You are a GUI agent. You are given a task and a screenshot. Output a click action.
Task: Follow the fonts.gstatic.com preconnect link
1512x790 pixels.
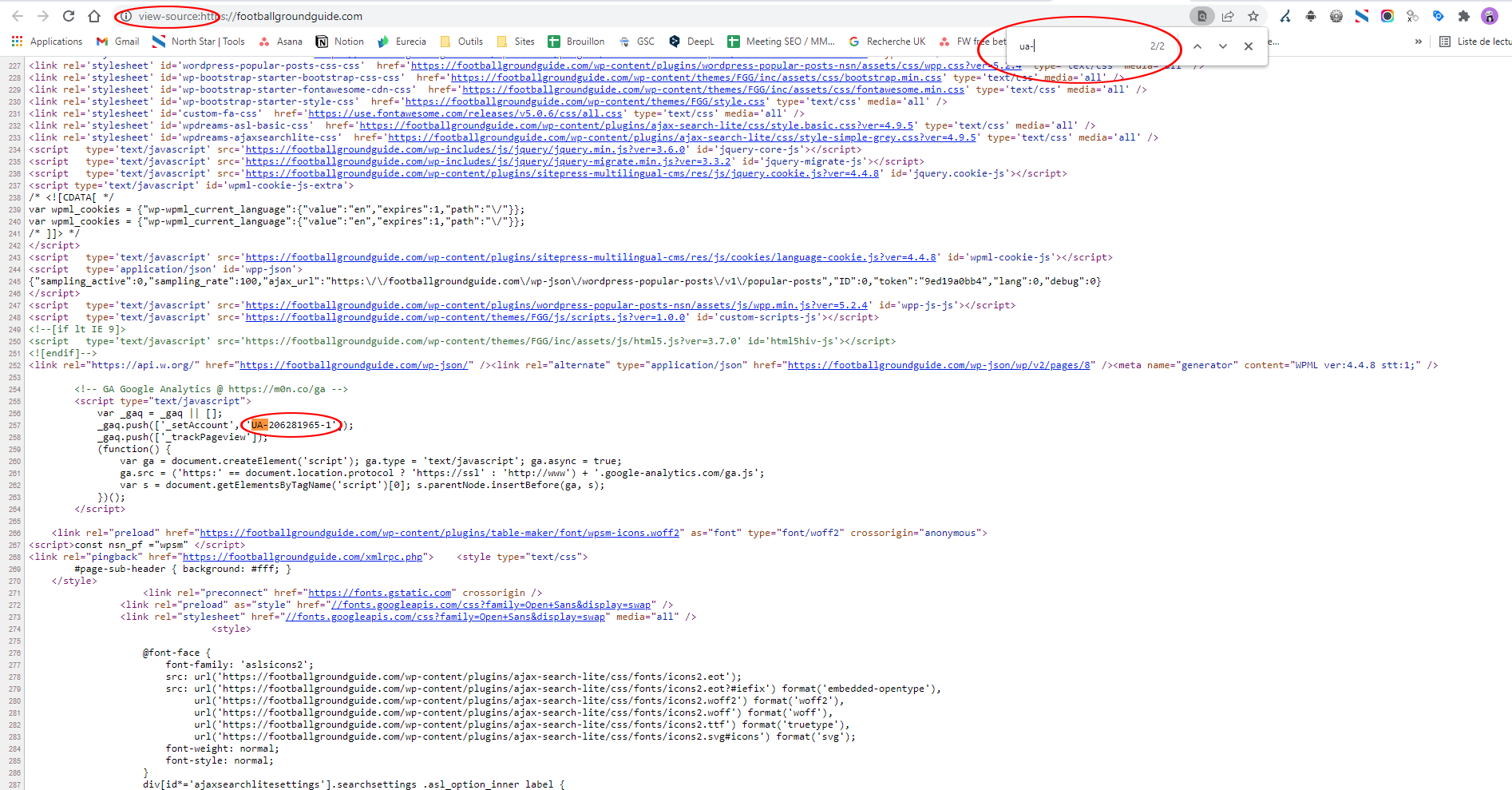[379, 593]
